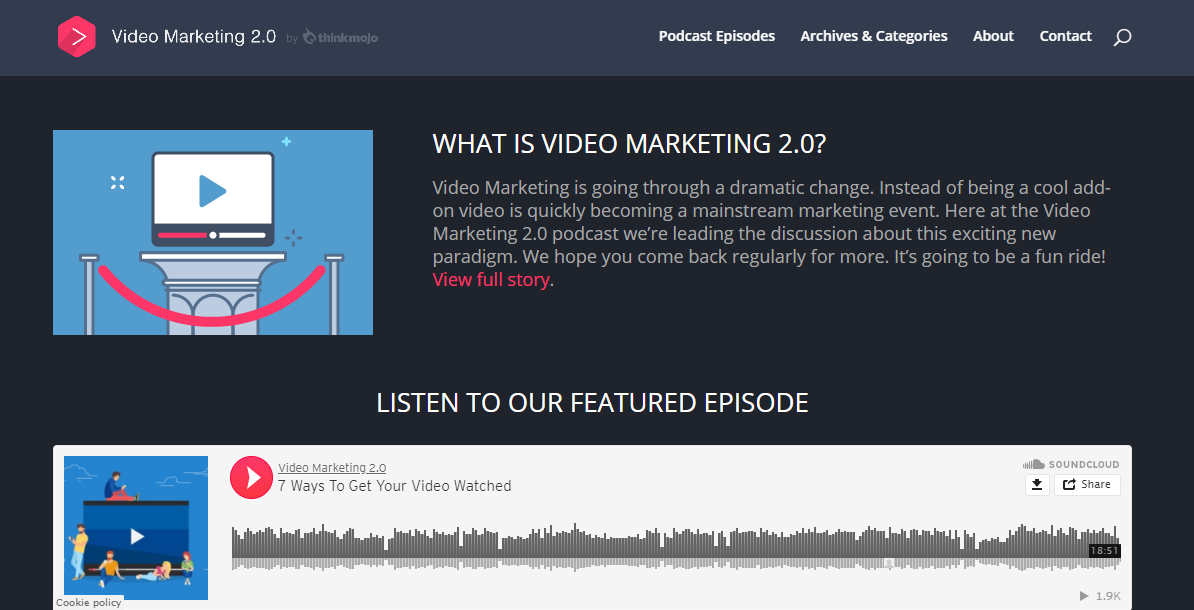The image size is (1194, 610).
Task: Click the What Is Video Marketing 2.0 heading
Action: pos(629,144)
